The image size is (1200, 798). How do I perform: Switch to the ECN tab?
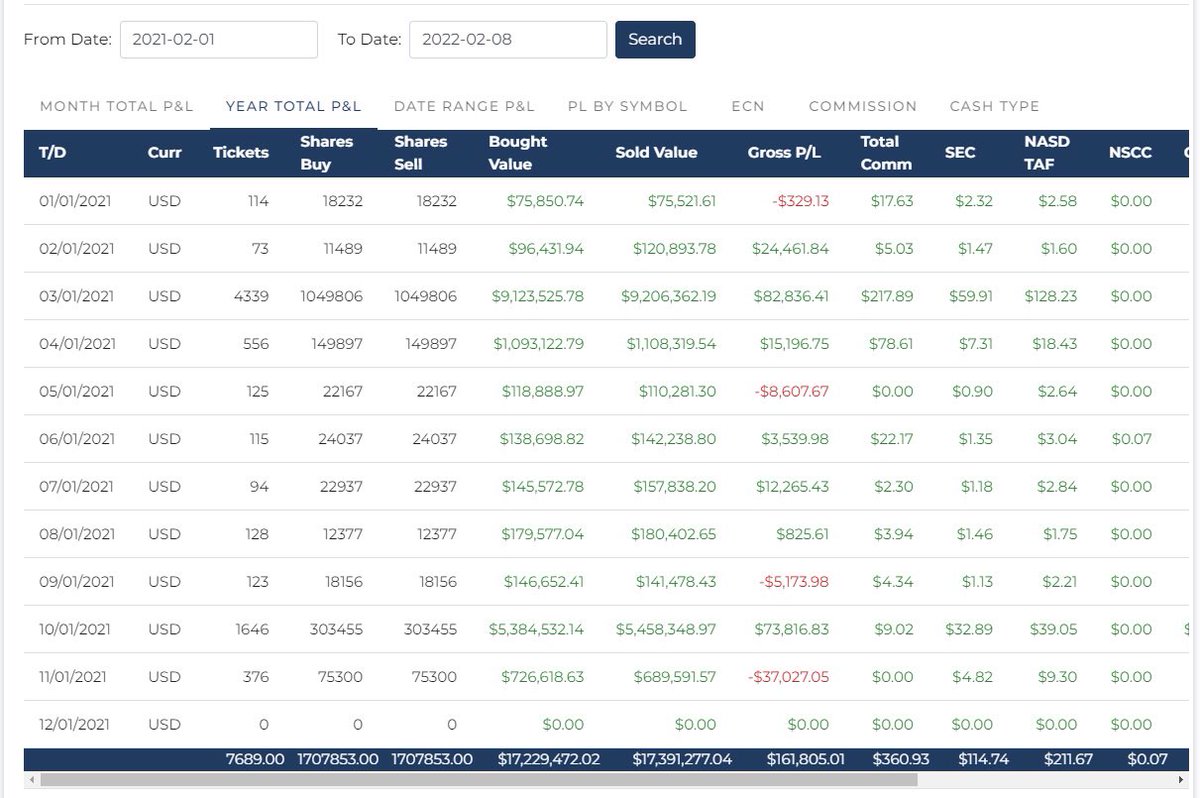coord(748,106)
